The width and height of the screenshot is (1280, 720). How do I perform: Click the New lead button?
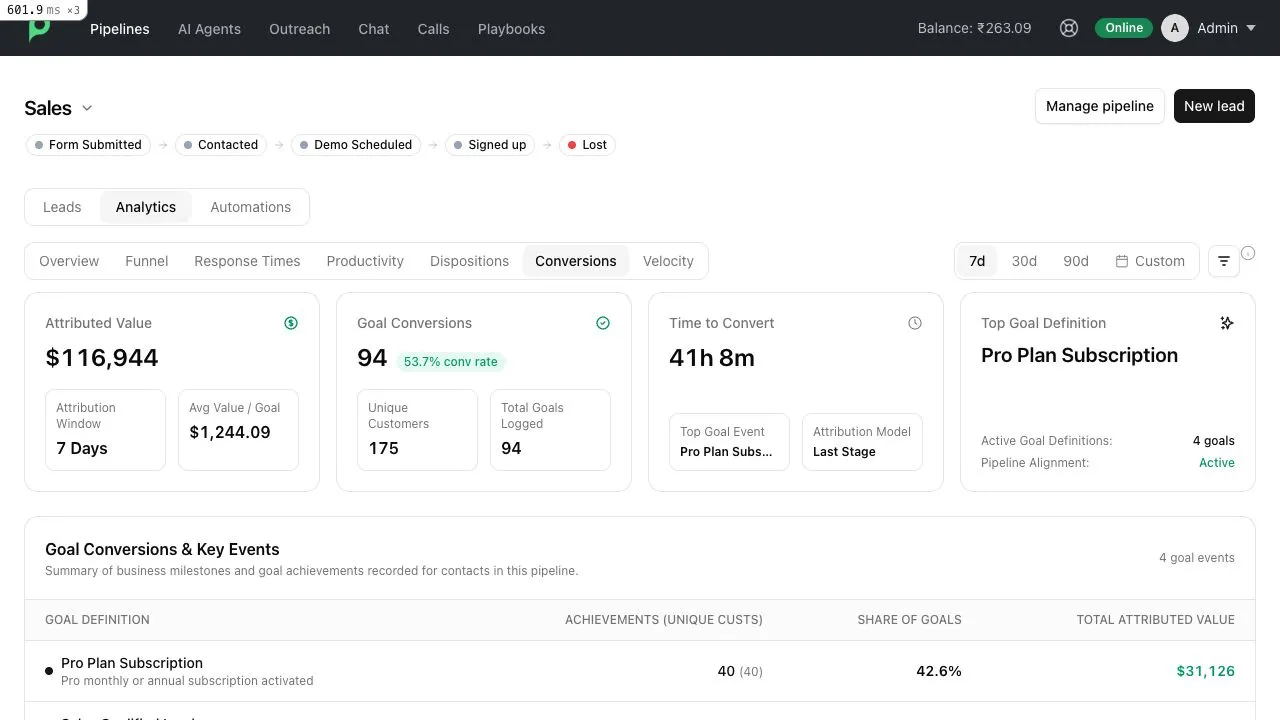pos(1214,106)
